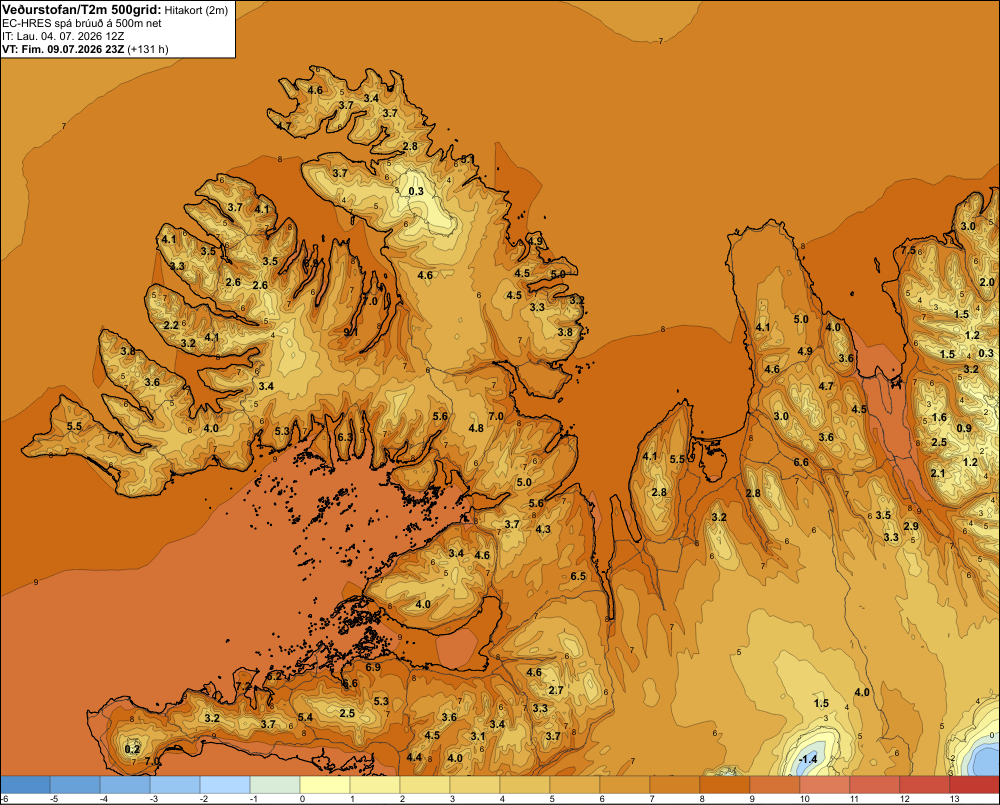This screenshot has width=1000, height=805.
Task: Click the 7.5 temperature label in northeast
Action: coord(908,250)
